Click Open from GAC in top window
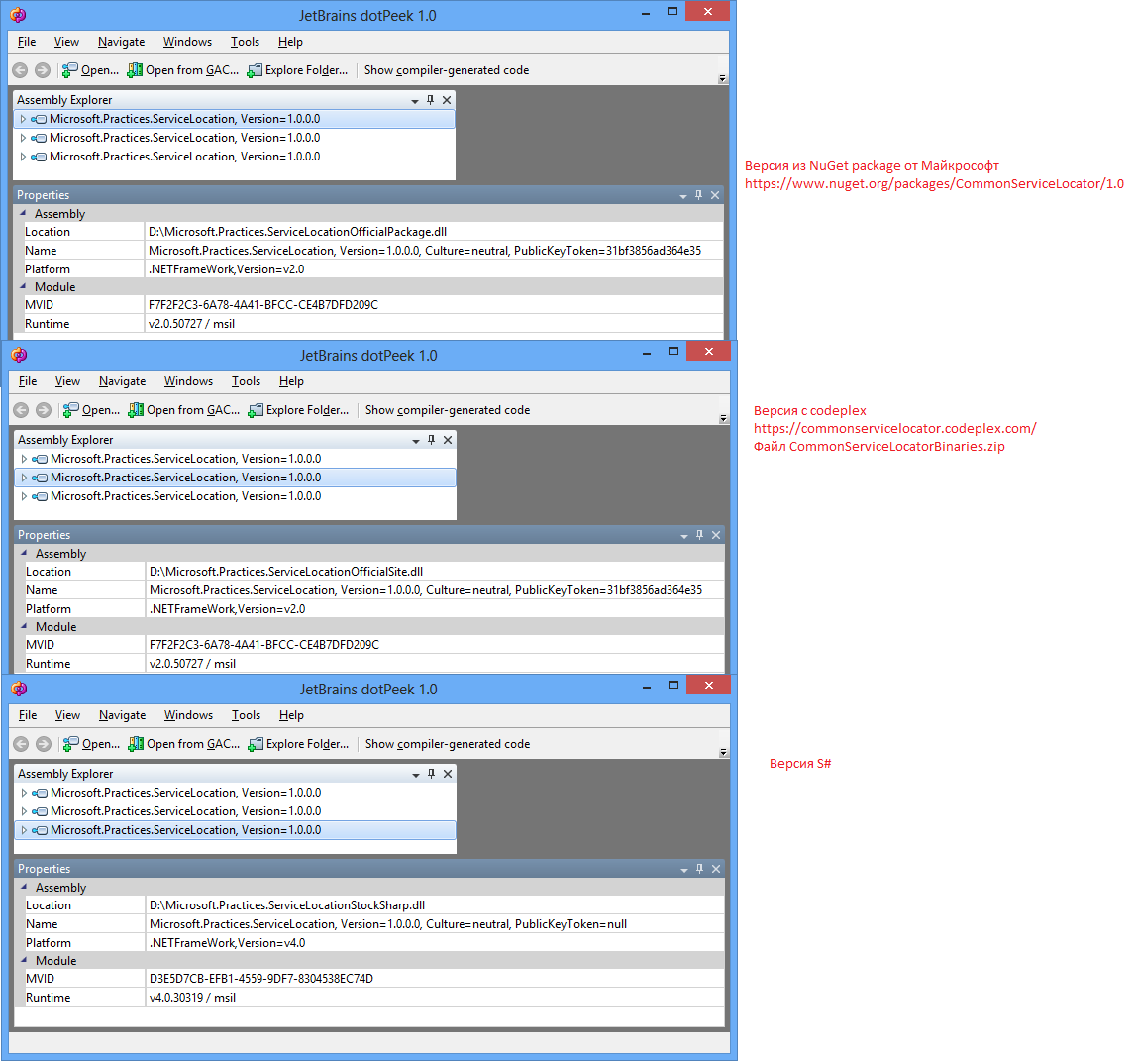The width and height of the screenshot is (1136, 1064). (182, 70)
